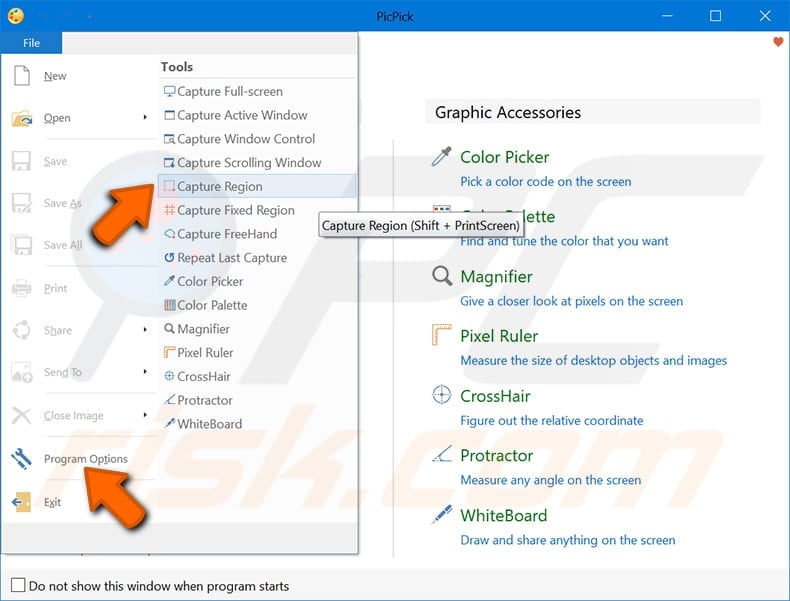Open the Color Picker accessory link

tap(504, 157)
